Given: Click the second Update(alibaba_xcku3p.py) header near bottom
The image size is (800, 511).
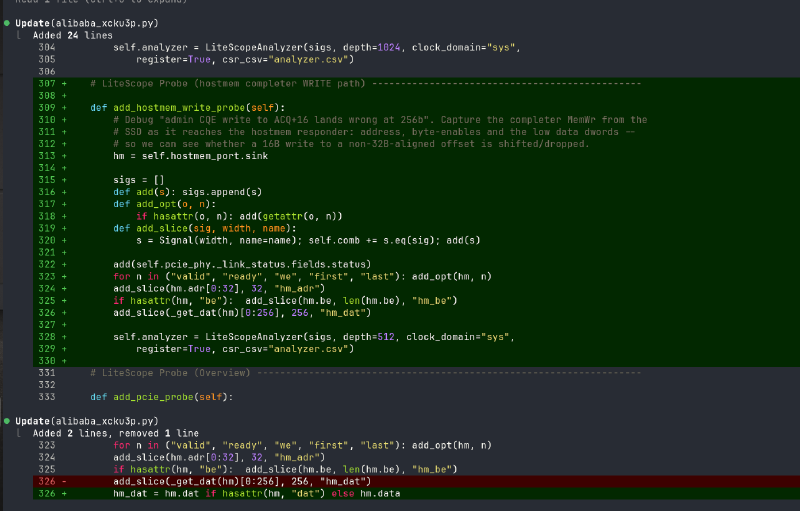Looking at the screenshot, I should 87,421.
